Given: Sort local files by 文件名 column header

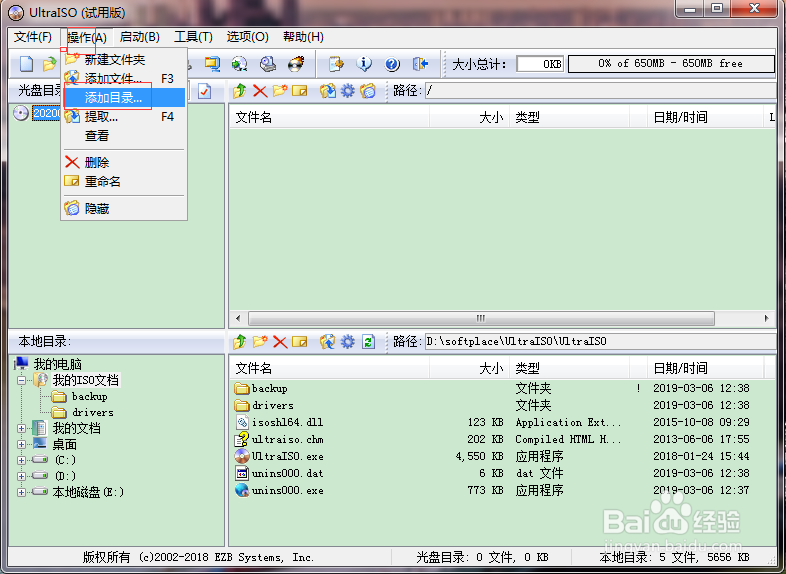Looking at the screenshot, I should tap(330, 368).
